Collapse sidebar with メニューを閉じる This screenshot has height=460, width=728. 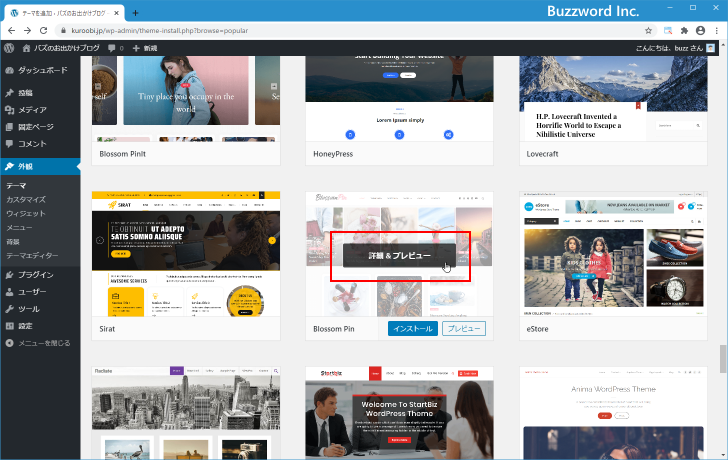(43, 343)
